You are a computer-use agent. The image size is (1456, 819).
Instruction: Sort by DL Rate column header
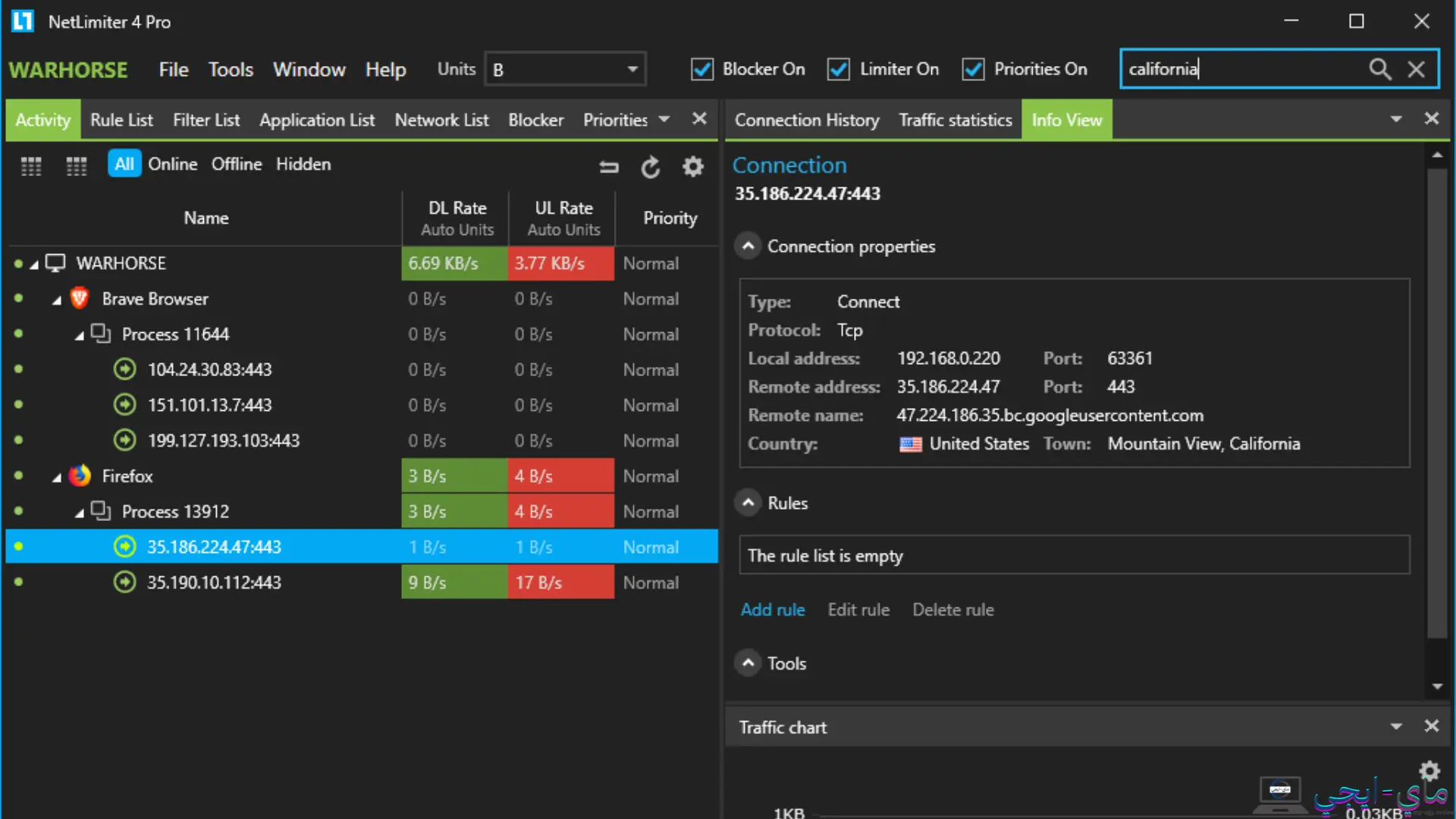[455, 218]
